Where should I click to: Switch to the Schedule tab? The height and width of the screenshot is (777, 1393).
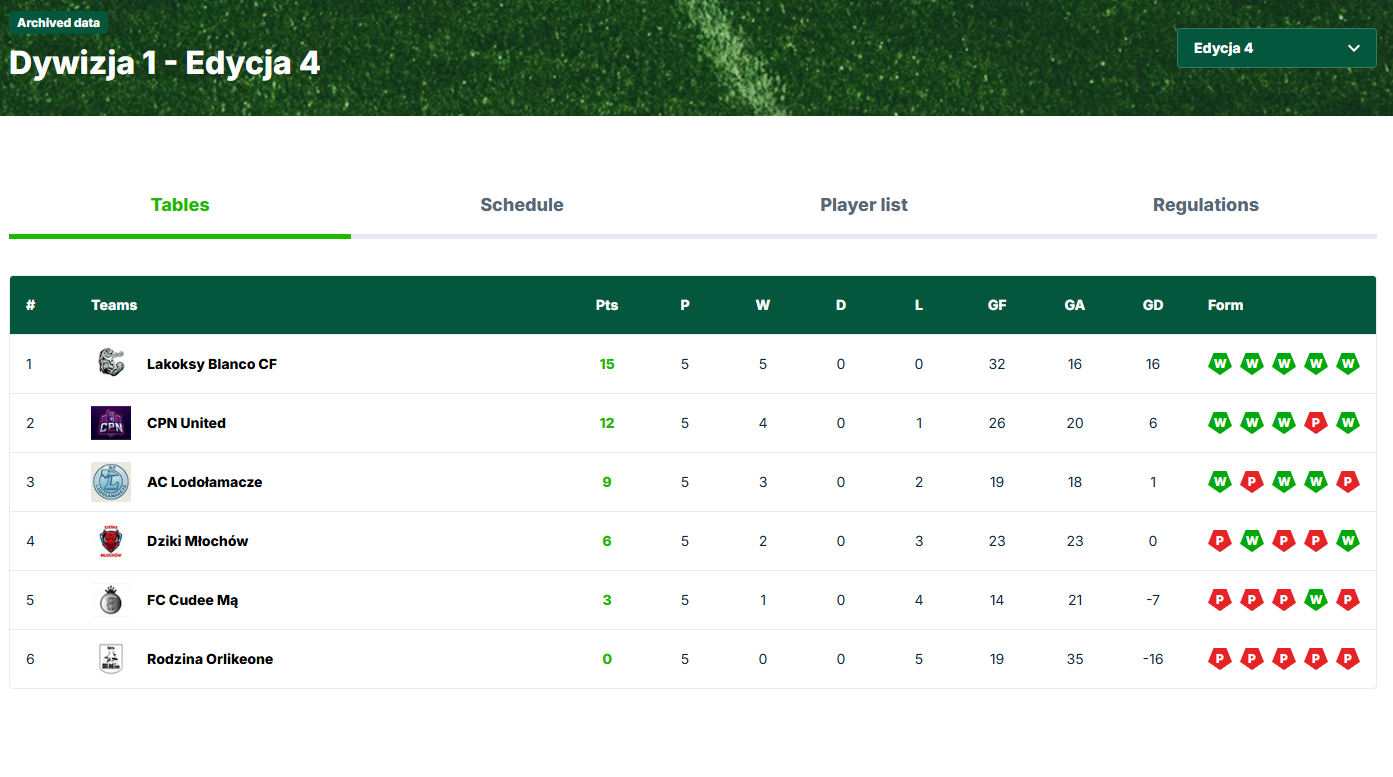[522, 205]
